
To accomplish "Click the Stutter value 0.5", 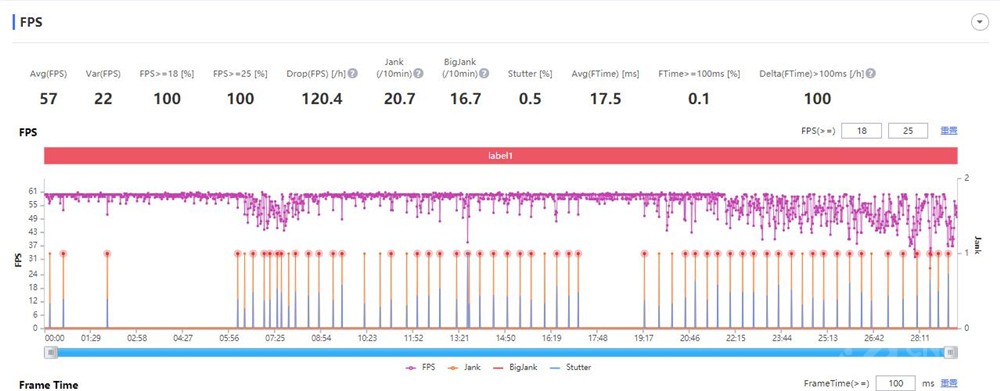I will click(530, 99).
